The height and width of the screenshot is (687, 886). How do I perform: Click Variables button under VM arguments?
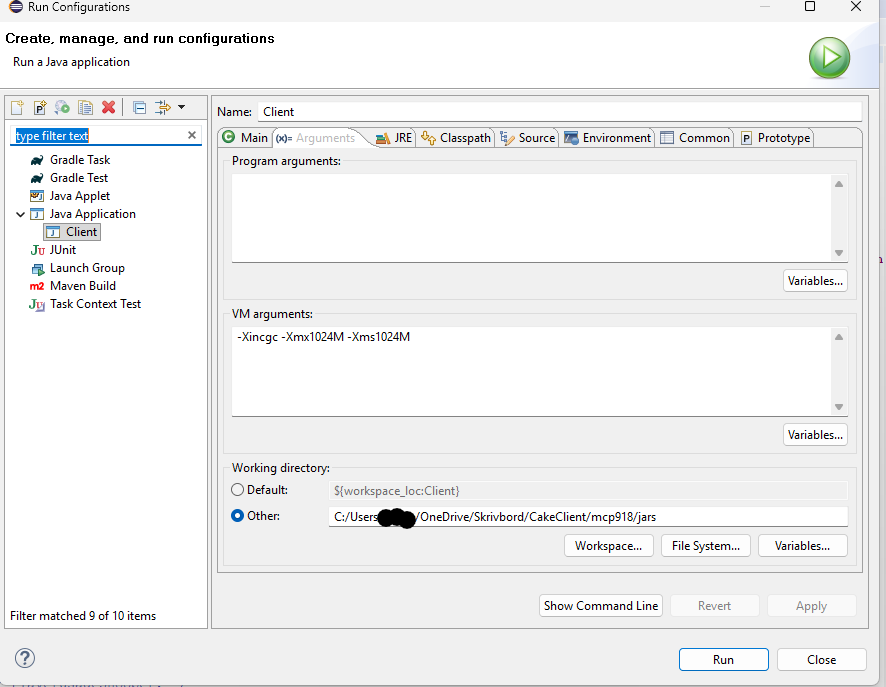(x=815, y=435)
